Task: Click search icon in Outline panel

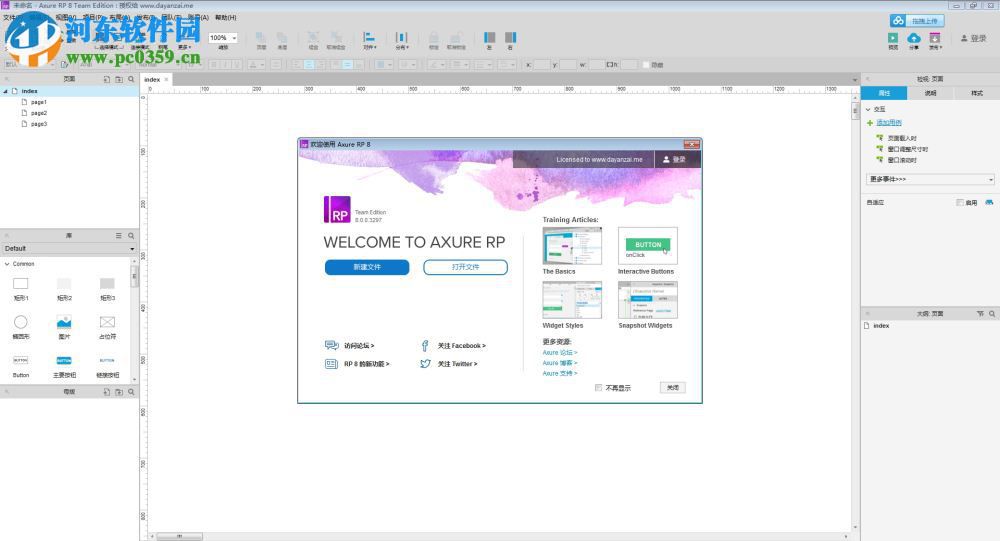Action: click(992, 314)
